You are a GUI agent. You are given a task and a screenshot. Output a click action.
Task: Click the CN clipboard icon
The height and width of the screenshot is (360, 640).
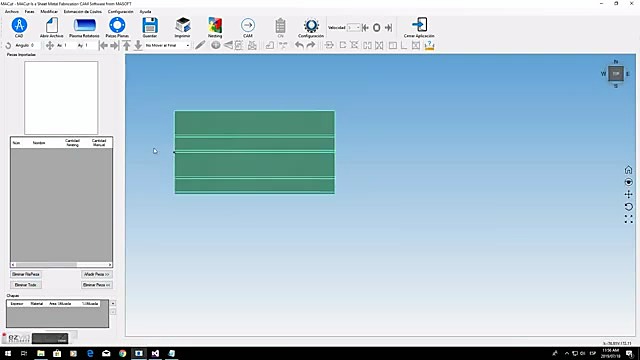coord(280,26)
